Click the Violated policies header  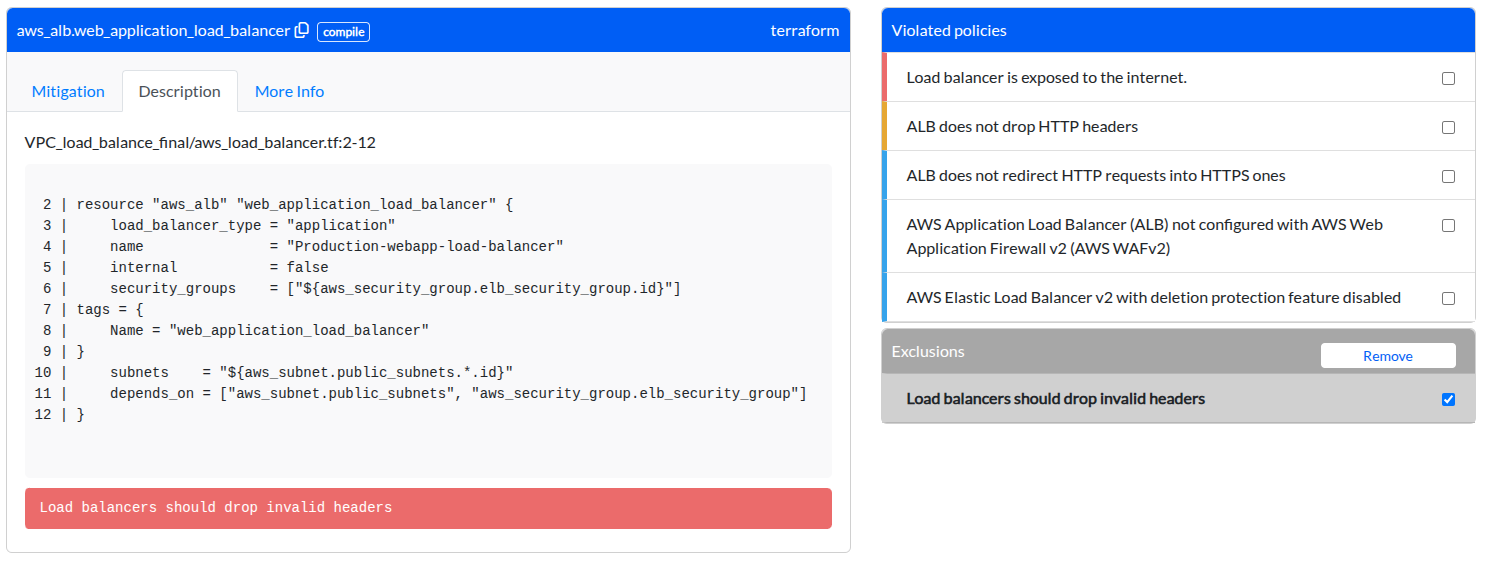click(x=949, y=31)
